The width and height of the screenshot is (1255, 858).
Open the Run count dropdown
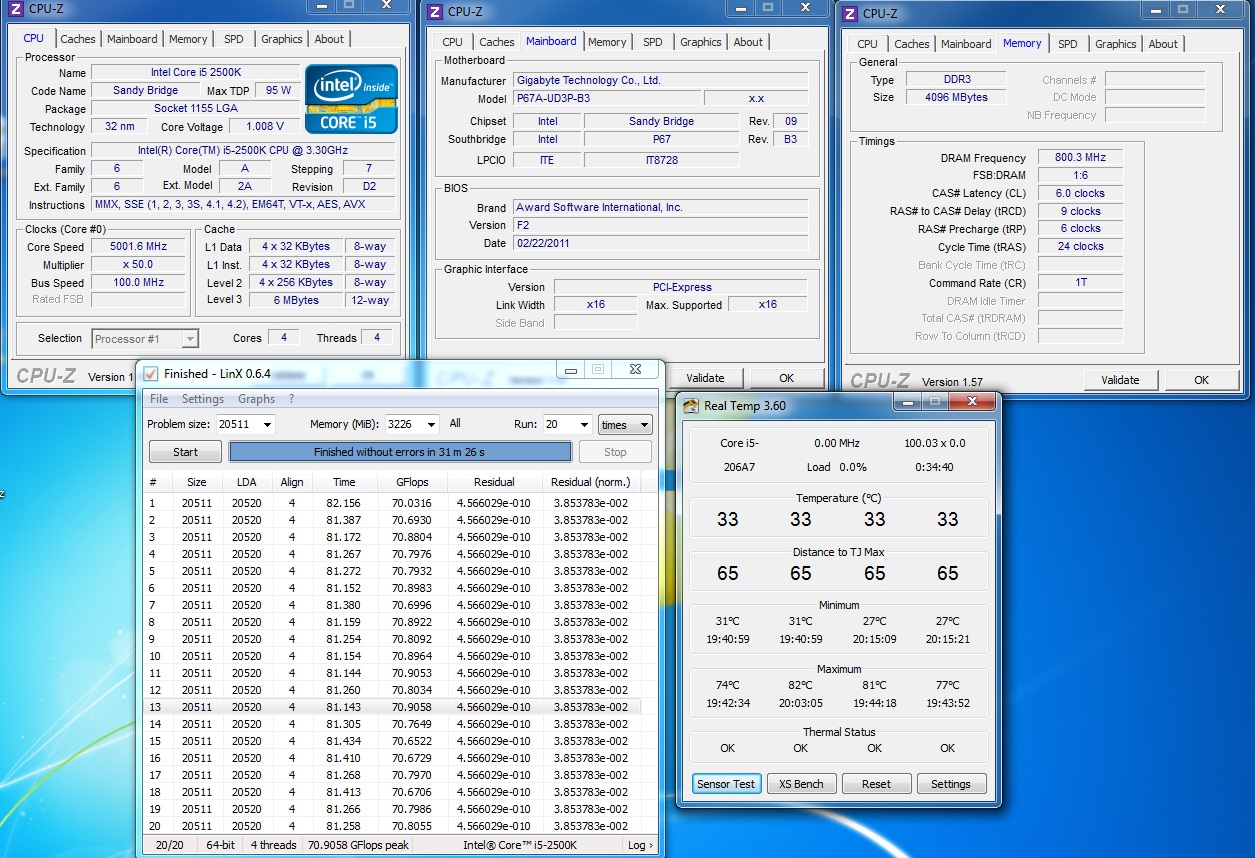coord(583,425)
